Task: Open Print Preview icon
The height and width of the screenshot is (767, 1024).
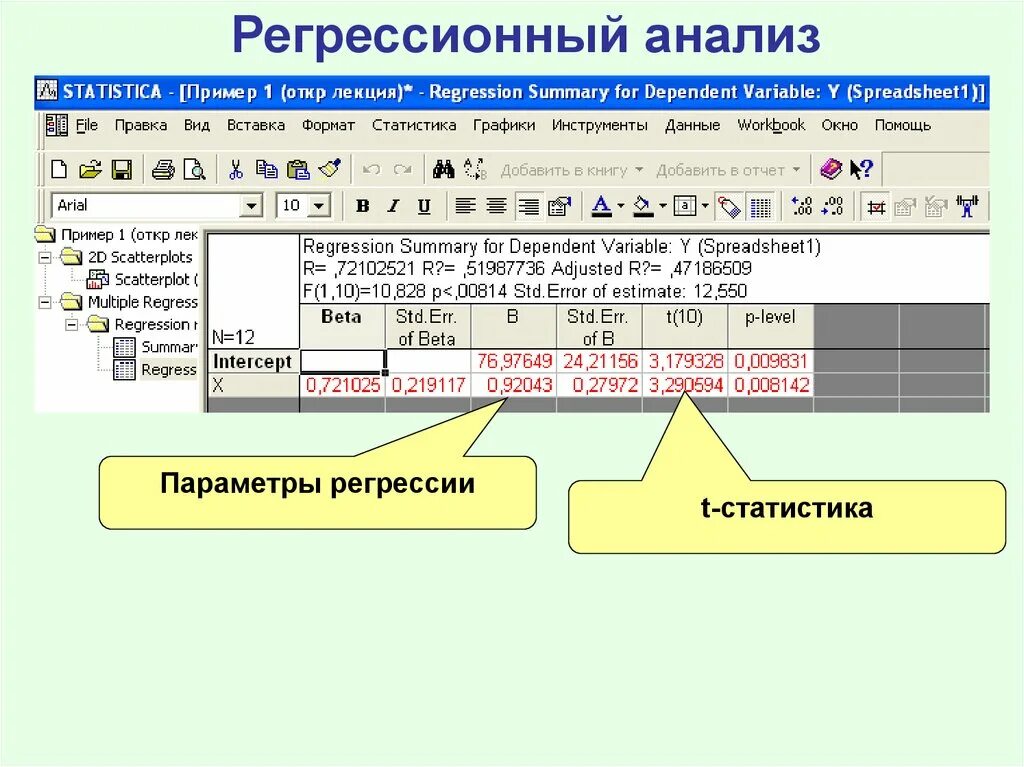Action: click(194, 170)
